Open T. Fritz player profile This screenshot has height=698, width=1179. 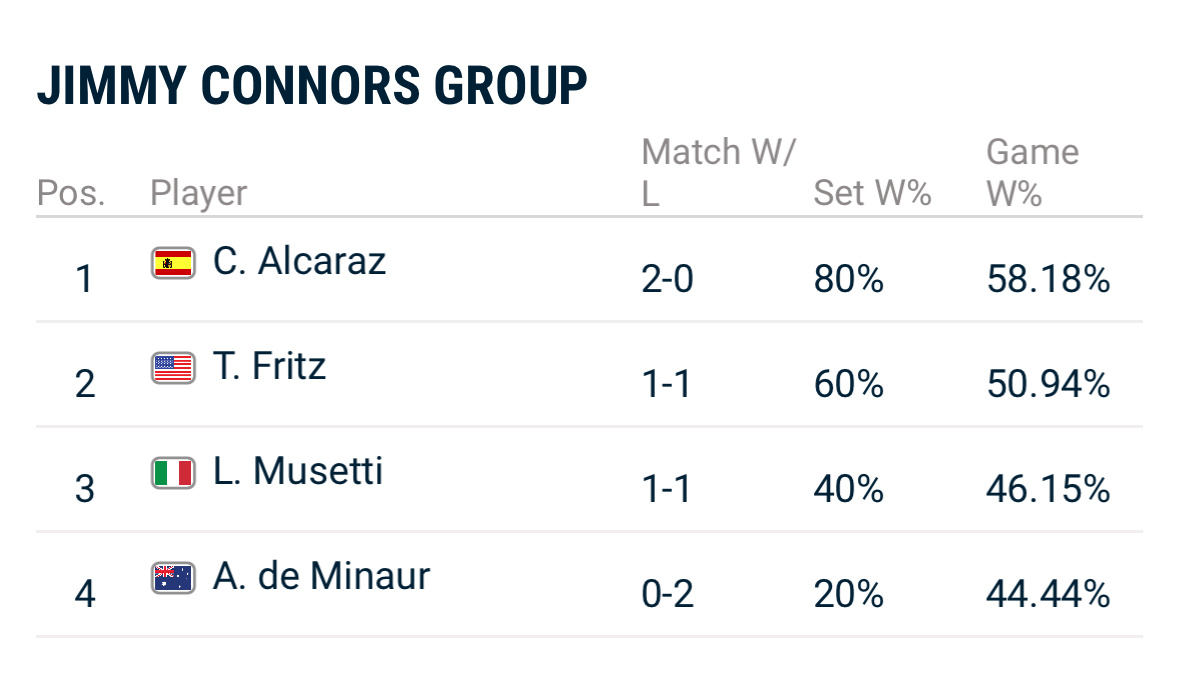(x=269, y=366)
